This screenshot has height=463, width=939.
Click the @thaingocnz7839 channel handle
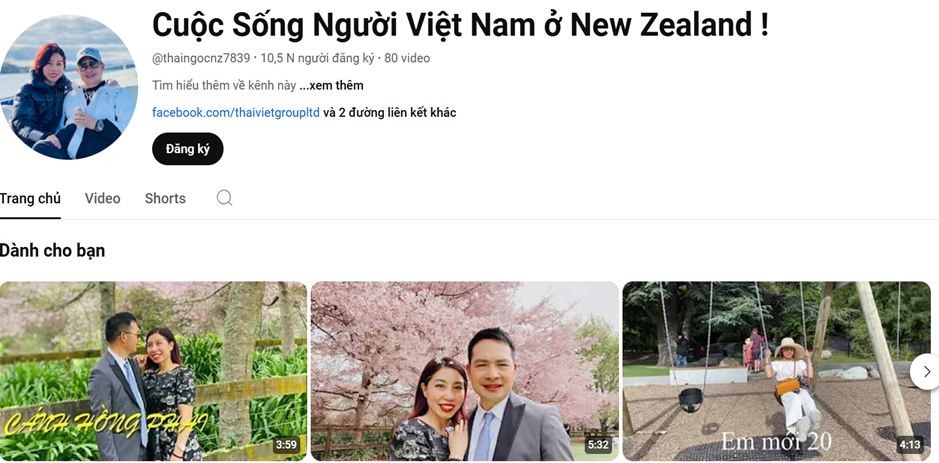tap(201, 58)
